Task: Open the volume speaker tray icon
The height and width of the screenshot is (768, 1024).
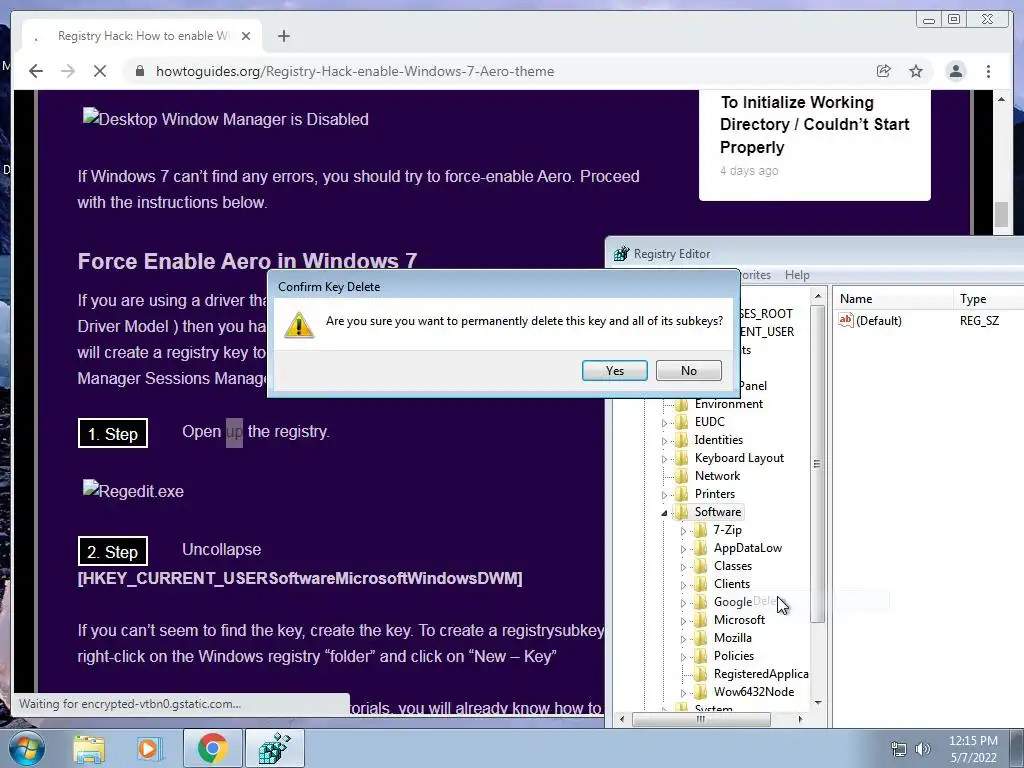Action: coord(923,749)
